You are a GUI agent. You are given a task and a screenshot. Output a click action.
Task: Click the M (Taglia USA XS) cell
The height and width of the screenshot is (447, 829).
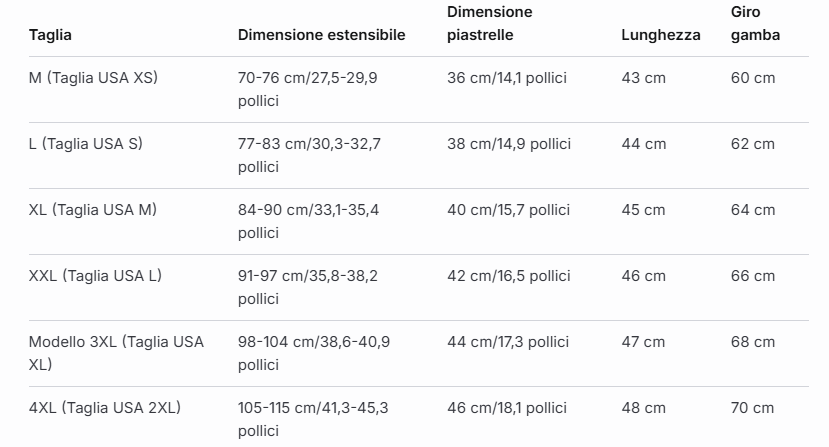tap(94, 78)
